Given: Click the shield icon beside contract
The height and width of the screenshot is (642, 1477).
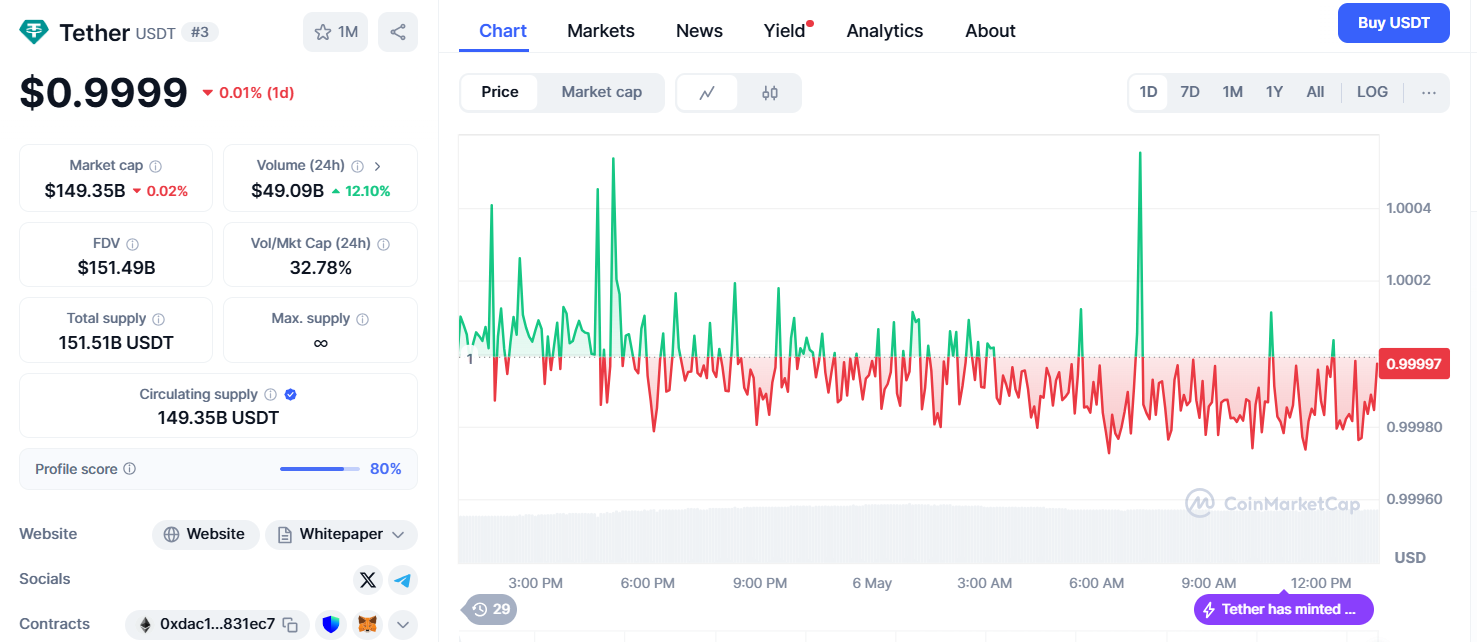Looking at the screenshot, I should pos(331,625).
